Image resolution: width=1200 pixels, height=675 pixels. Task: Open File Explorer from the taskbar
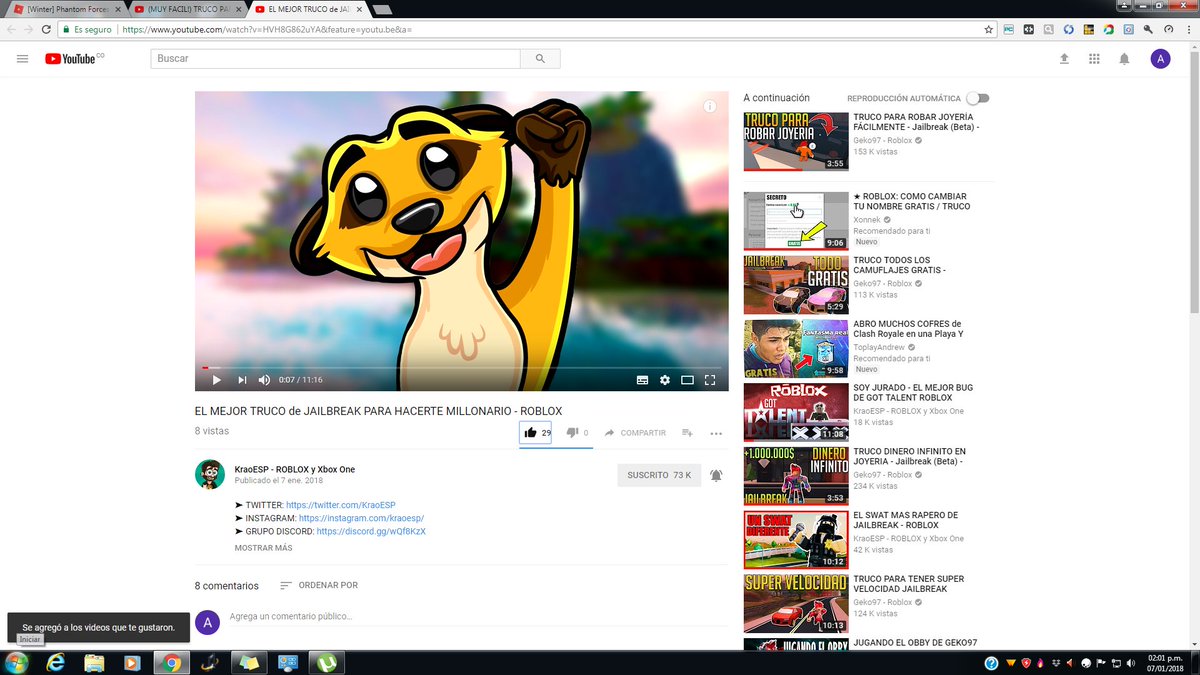coord(94,662)
